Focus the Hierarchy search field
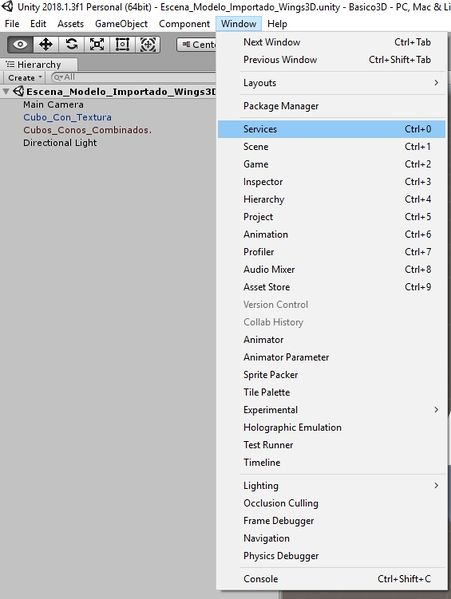Screen dimensions: 451x599 [x=133, y=77]
